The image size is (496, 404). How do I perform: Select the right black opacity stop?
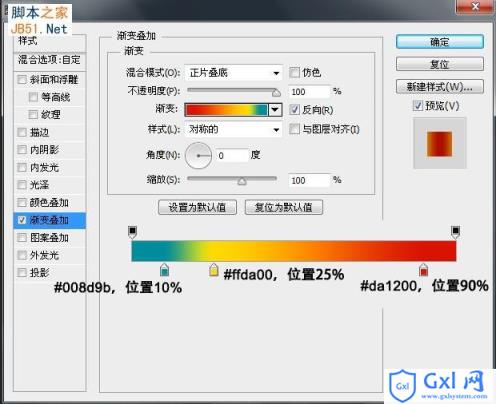[455, 232]
